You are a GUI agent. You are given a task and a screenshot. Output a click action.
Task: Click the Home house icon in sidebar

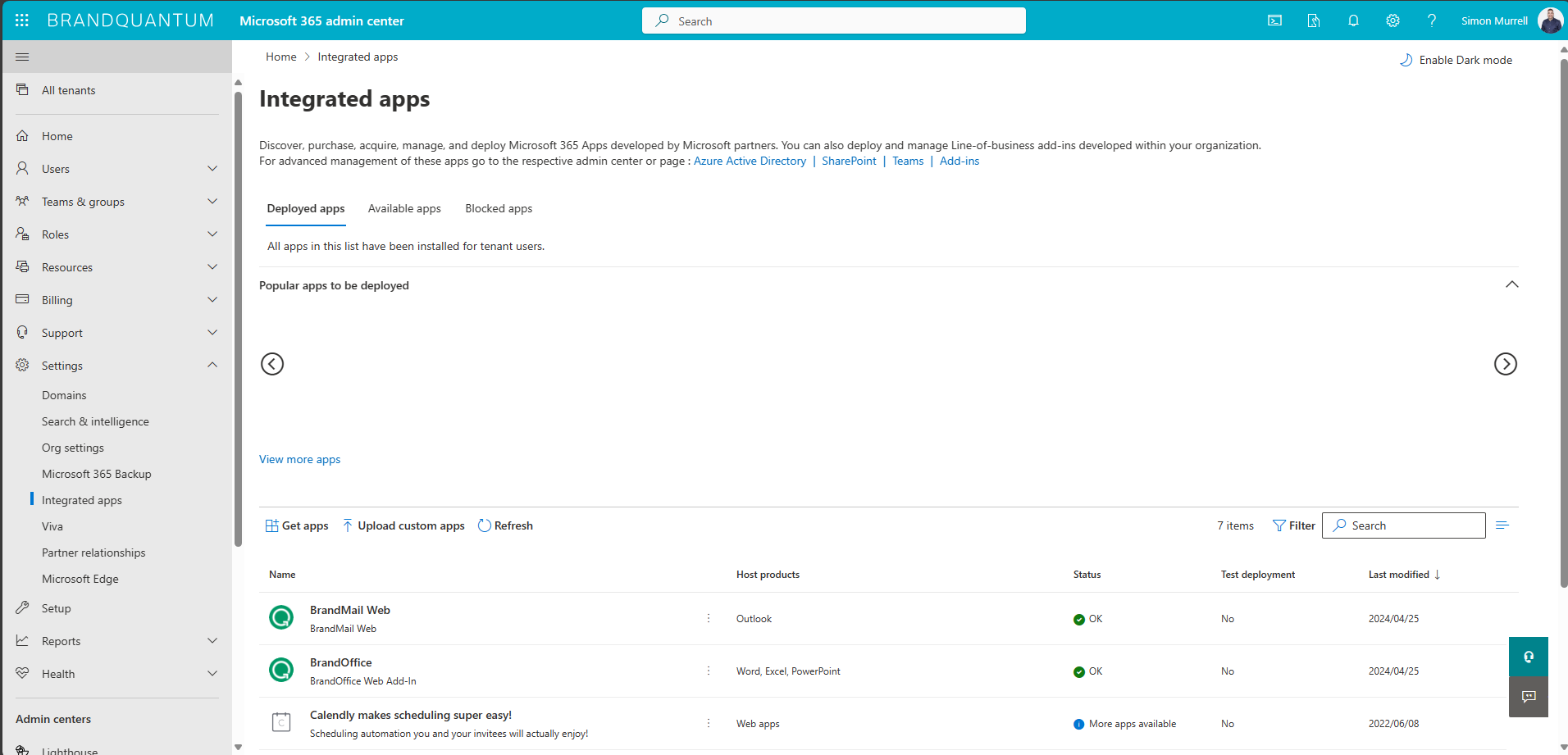click(x=22, y=136)
